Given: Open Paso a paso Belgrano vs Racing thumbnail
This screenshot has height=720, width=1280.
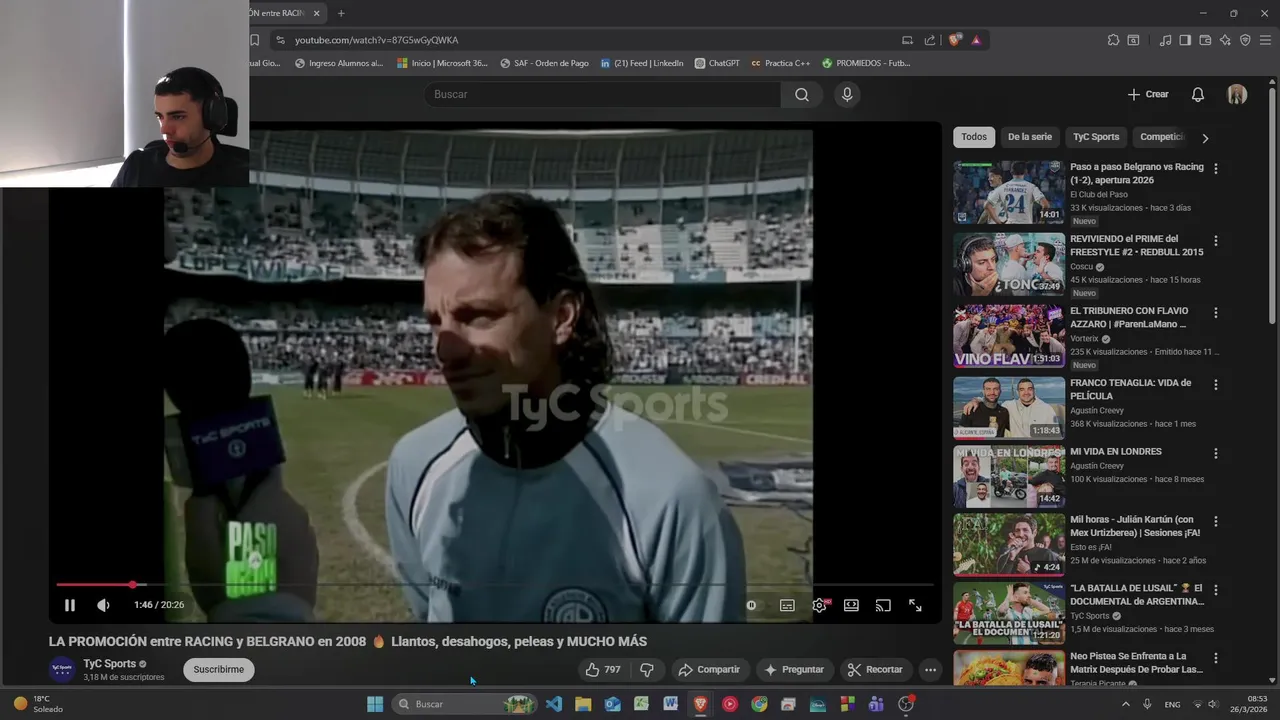Looking at the screenshot, I should click(1009, 192).
